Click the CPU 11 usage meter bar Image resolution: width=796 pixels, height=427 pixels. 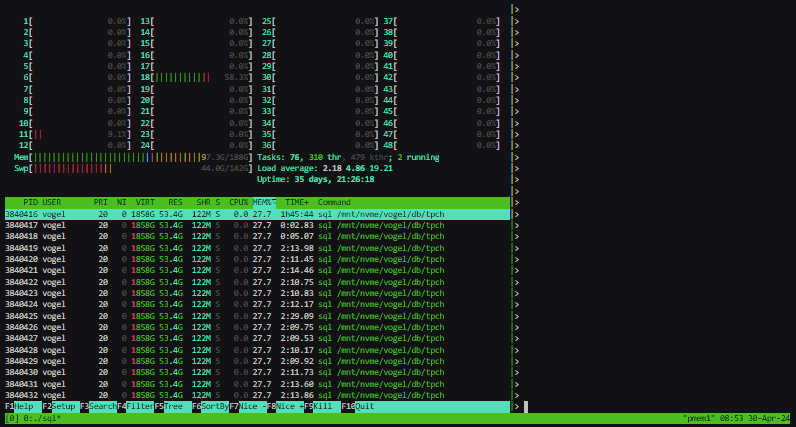75,135
